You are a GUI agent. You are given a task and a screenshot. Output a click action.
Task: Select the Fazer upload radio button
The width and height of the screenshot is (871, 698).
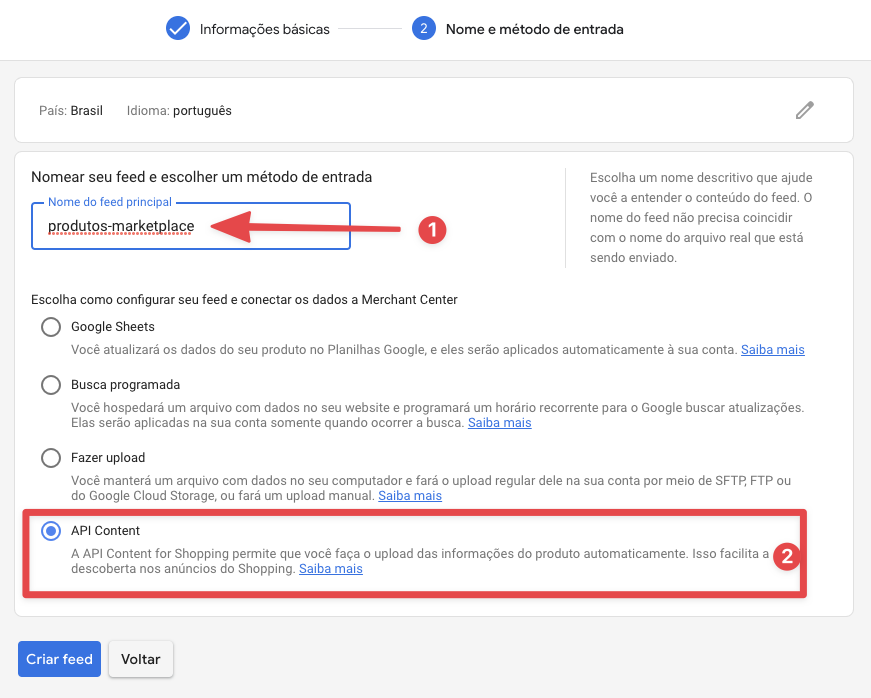(x=51, y=458)
